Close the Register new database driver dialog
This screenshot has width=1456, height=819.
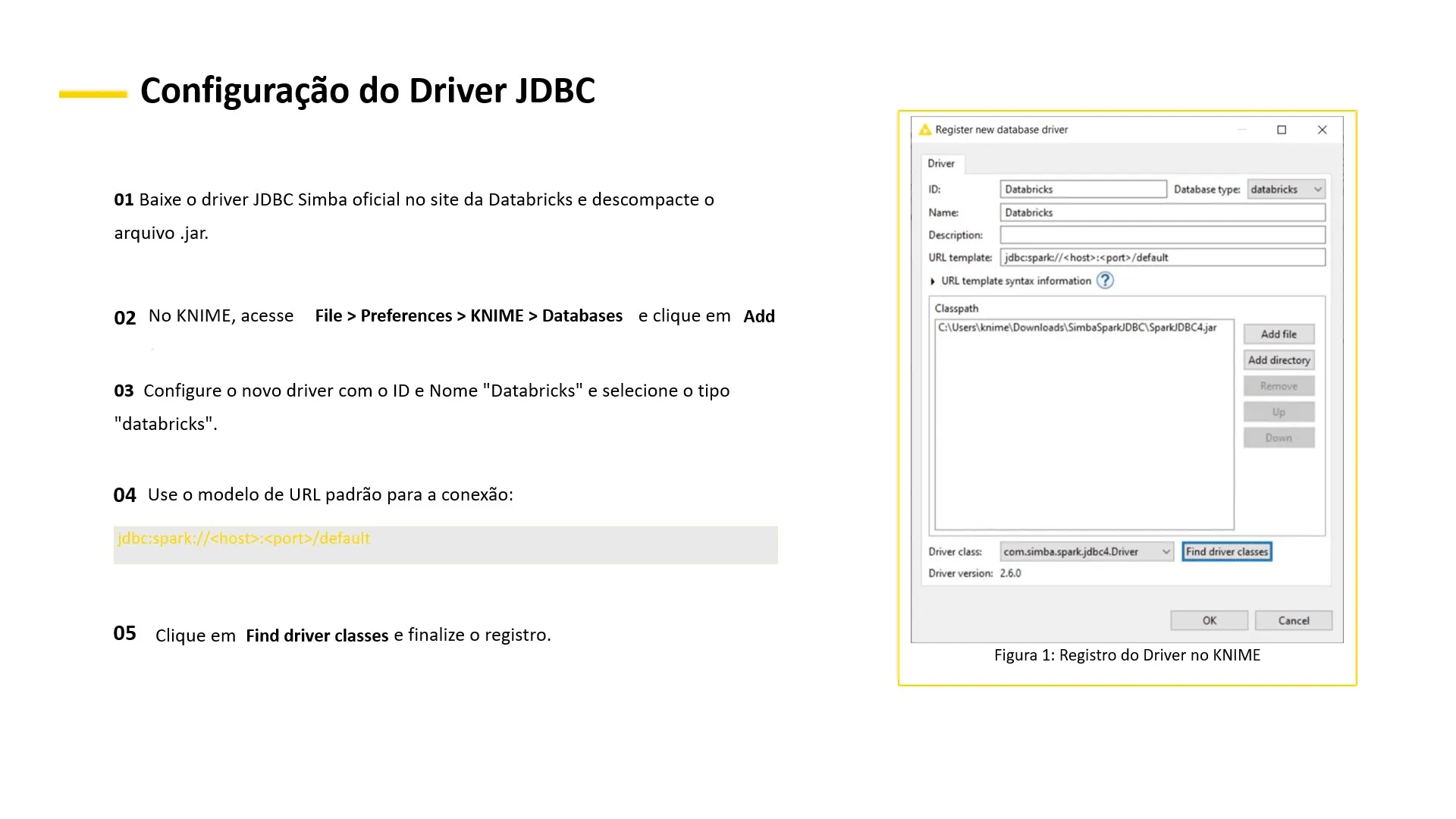(x=1322, y=130)
